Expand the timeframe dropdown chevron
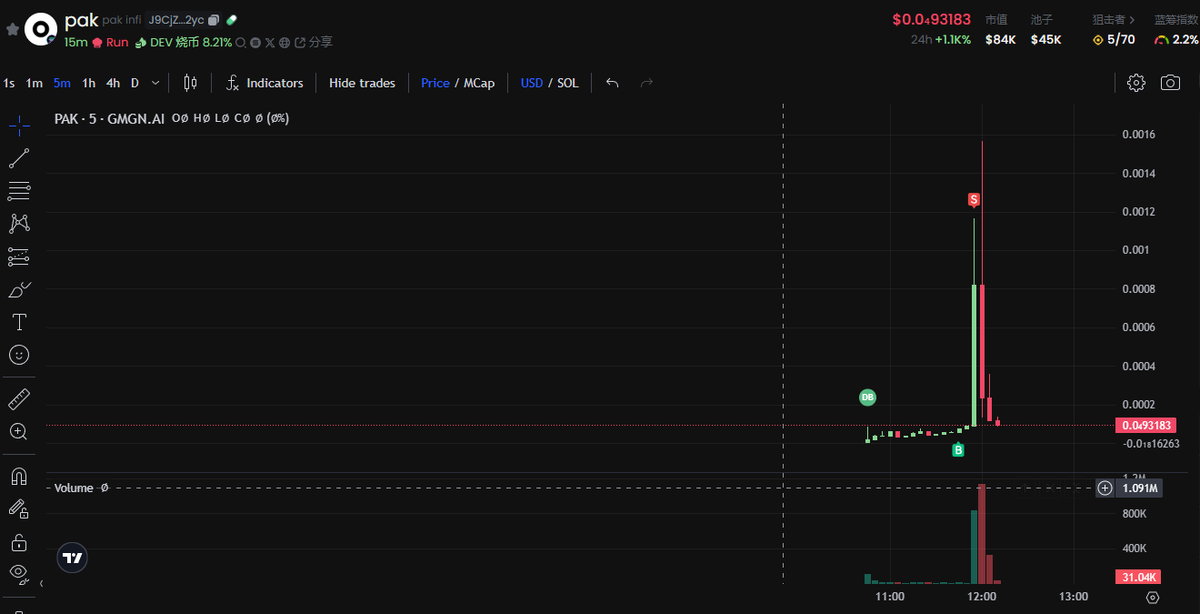1200x614 pixels. [x=157, y=83]
